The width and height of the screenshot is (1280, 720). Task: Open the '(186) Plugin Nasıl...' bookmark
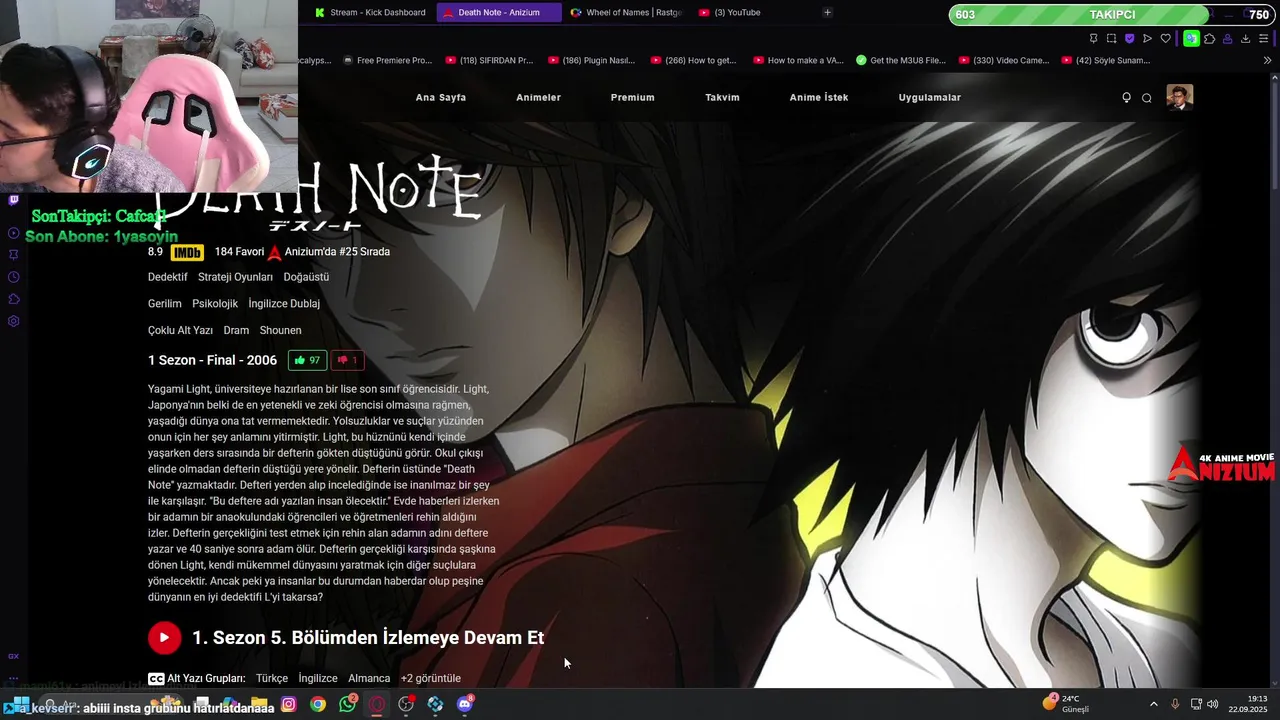(x=591, y=60)
